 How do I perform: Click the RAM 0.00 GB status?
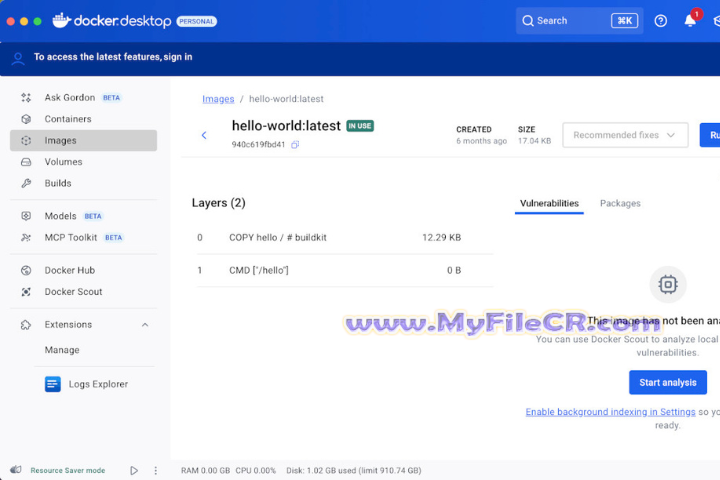click(x=205, y=470)
